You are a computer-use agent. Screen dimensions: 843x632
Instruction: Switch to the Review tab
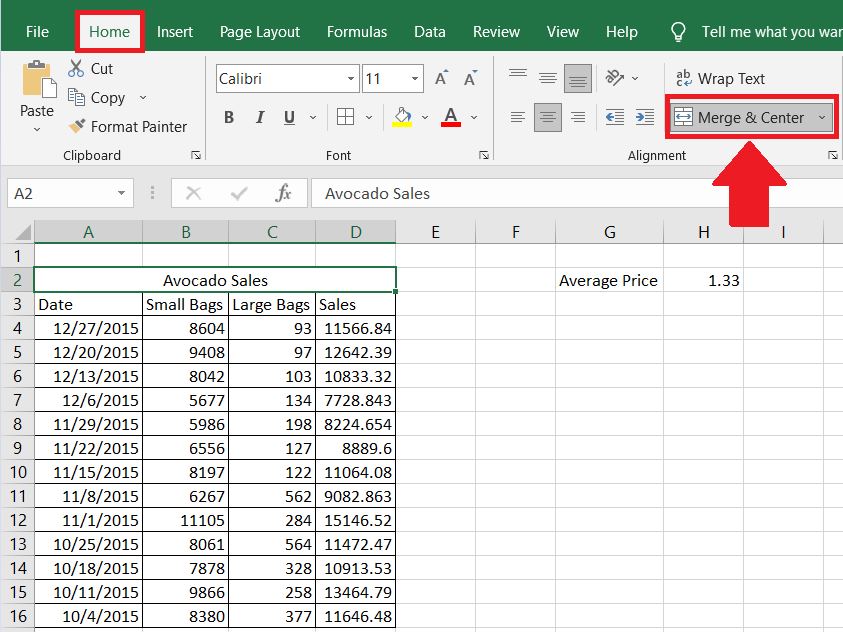coord(496,32)
